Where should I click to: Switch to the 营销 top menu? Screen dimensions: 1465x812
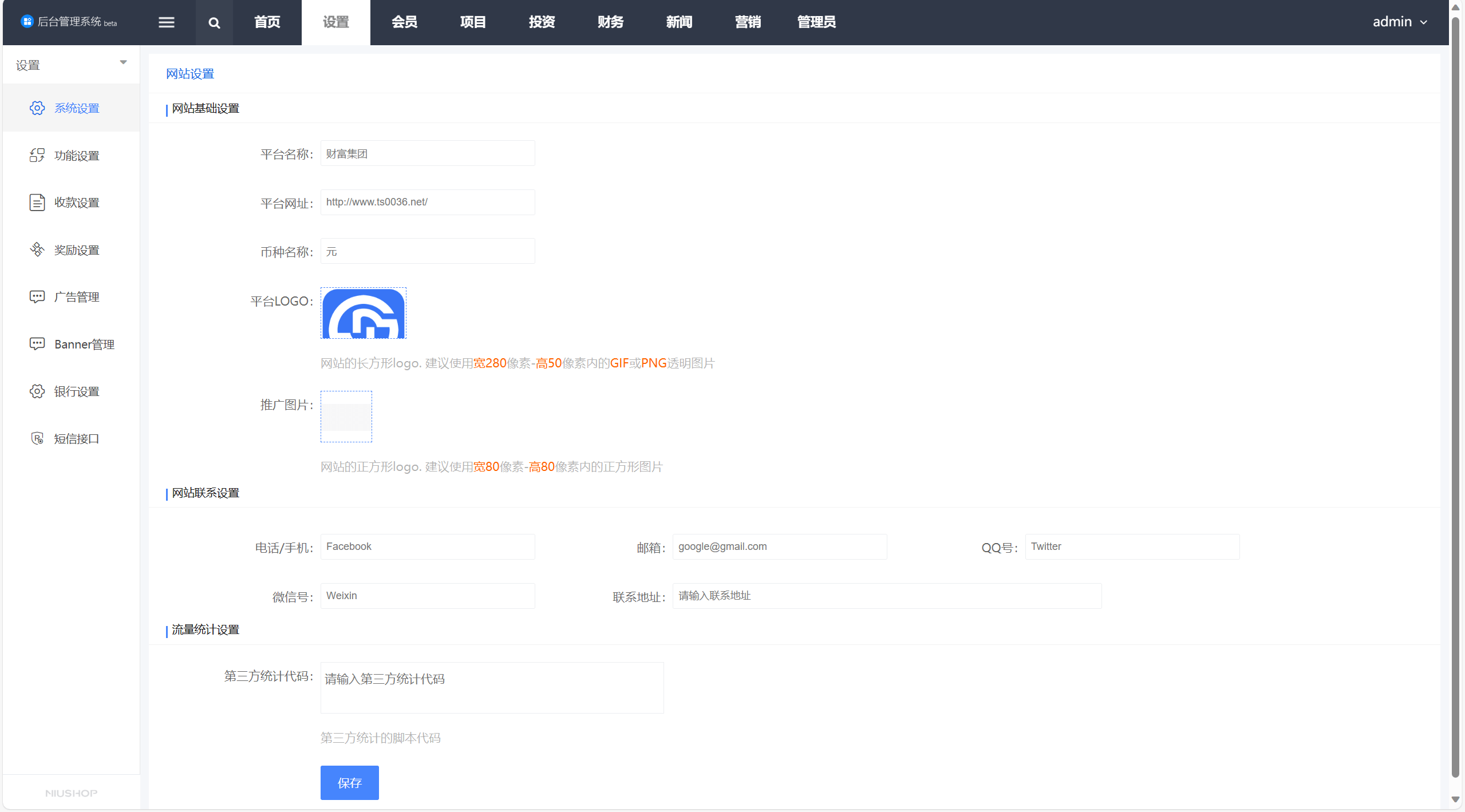[748, 22]
